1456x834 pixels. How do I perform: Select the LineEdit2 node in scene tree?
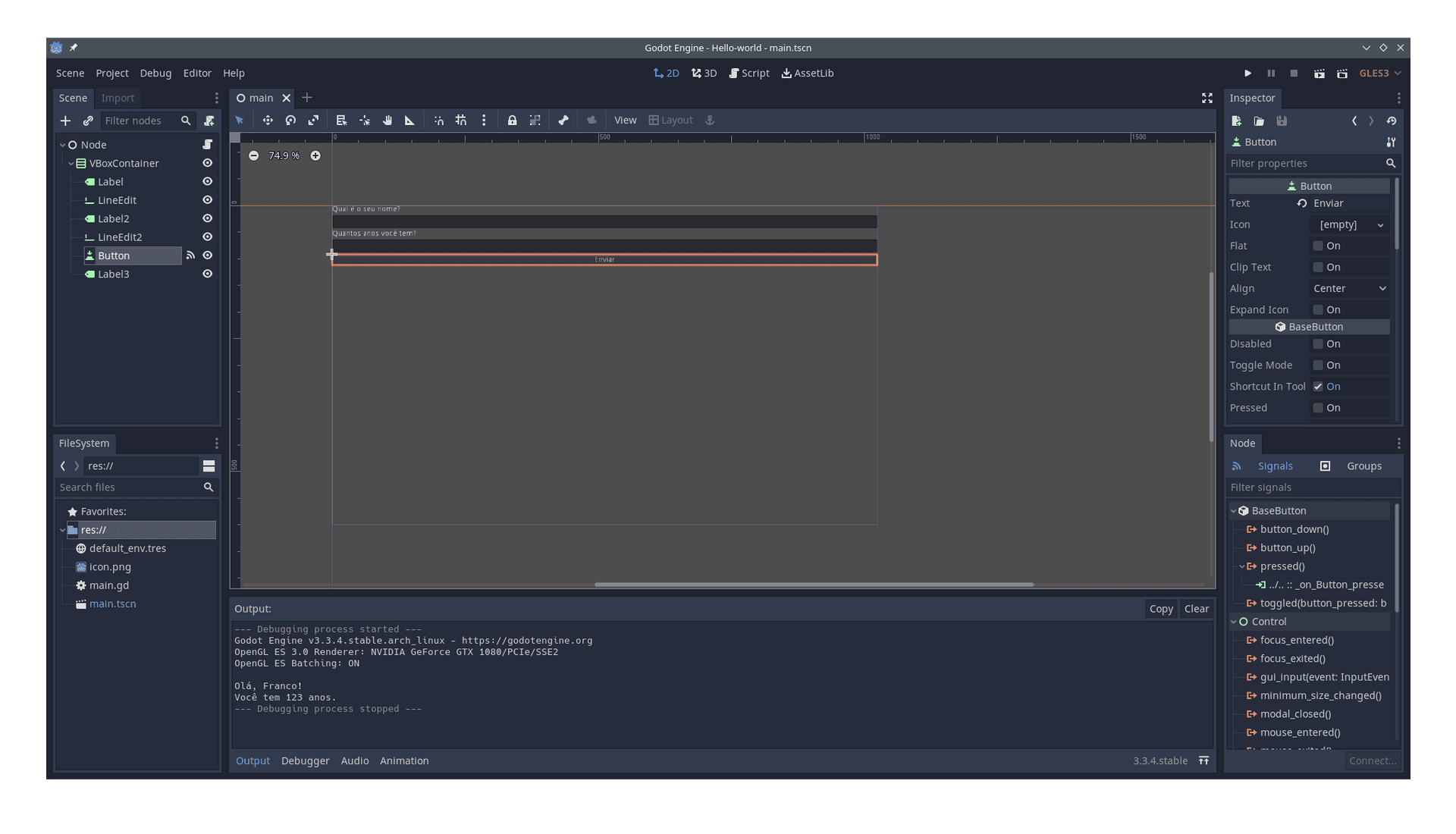(120, 236)
